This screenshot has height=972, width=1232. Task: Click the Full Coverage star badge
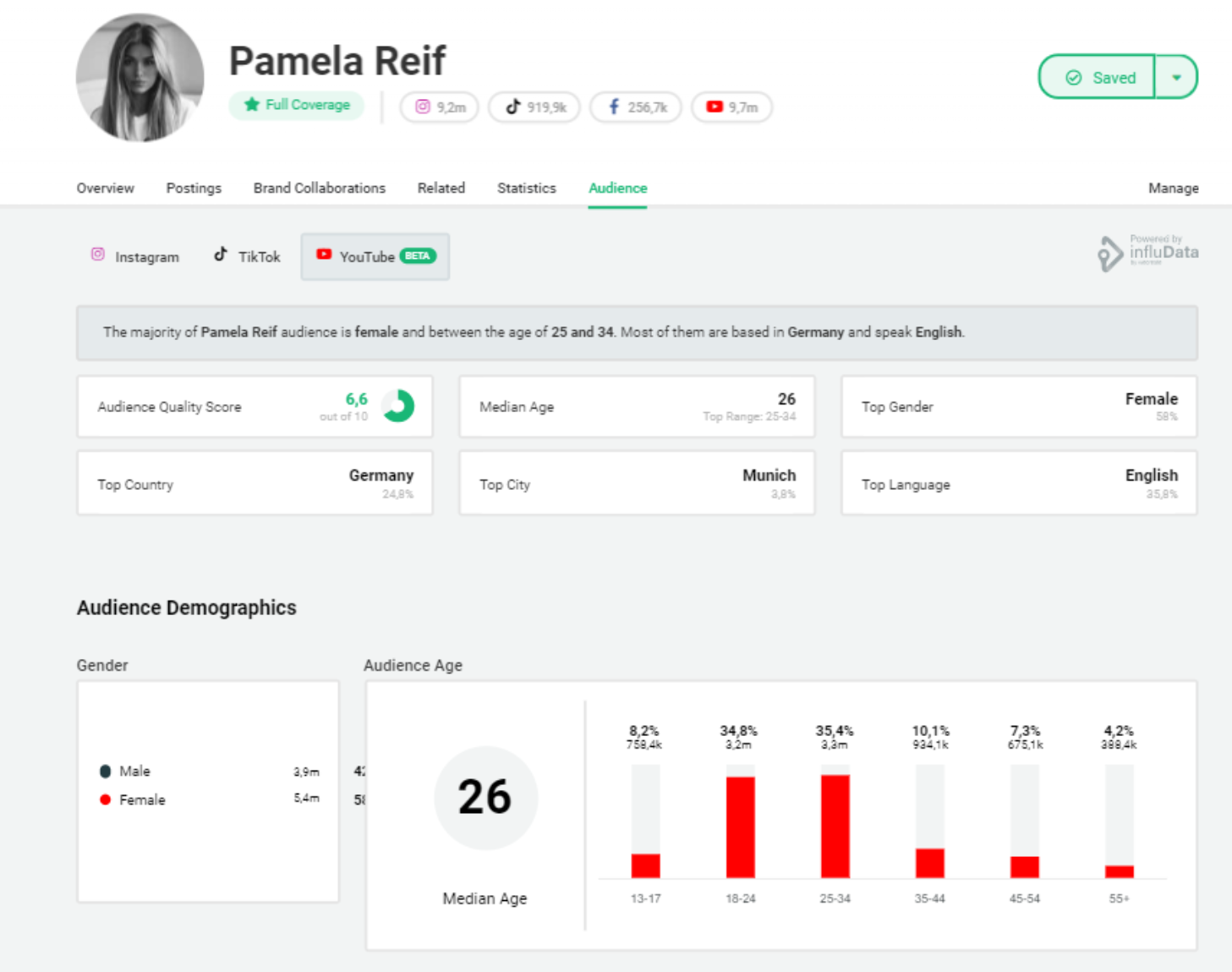pyautogui.click(x=297, y=105)
